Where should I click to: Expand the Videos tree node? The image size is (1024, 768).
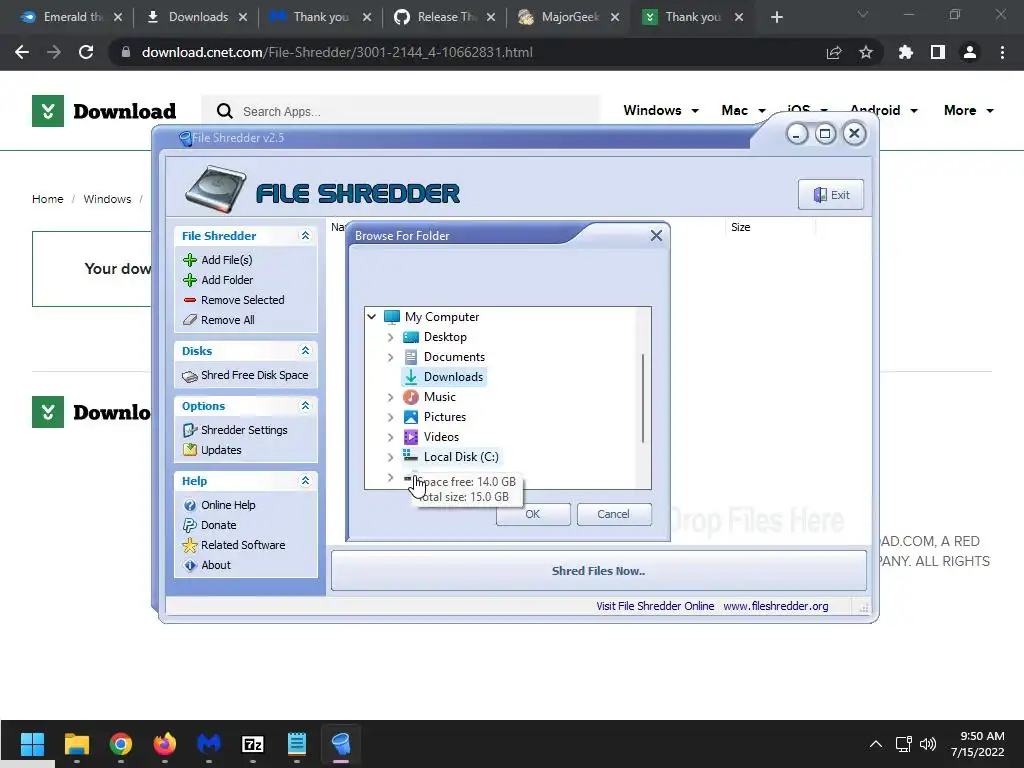391,437
